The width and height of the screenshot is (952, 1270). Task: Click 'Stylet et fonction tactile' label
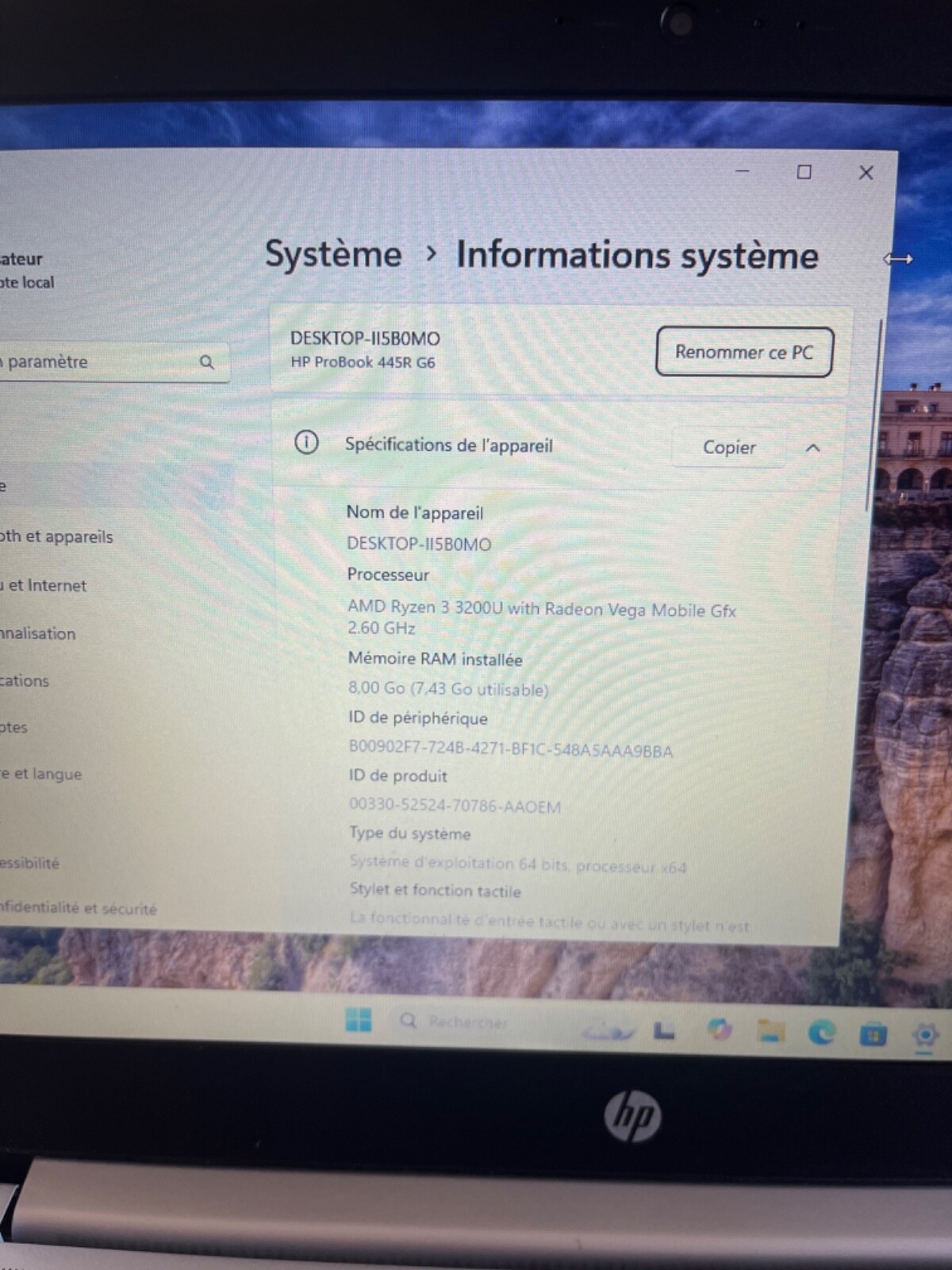click(436, 891)
